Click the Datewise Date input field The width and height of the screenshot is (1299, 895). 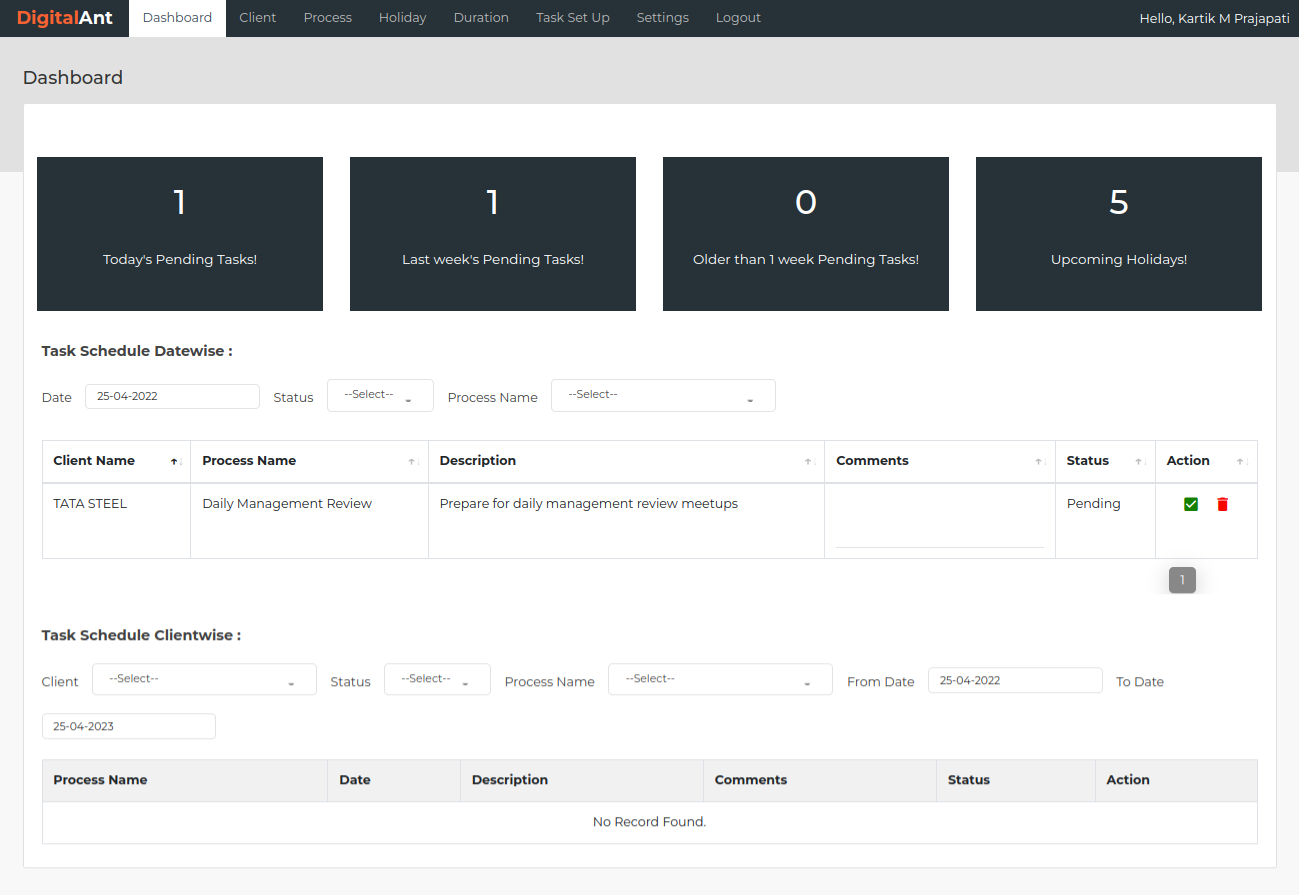tap(172, 396)
